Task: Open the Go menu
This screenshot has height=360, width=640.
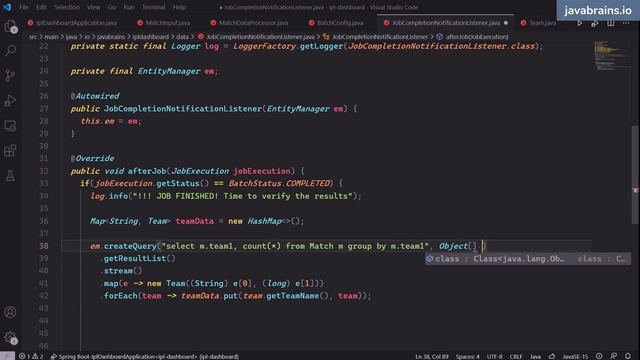Action: pos(112,7)
